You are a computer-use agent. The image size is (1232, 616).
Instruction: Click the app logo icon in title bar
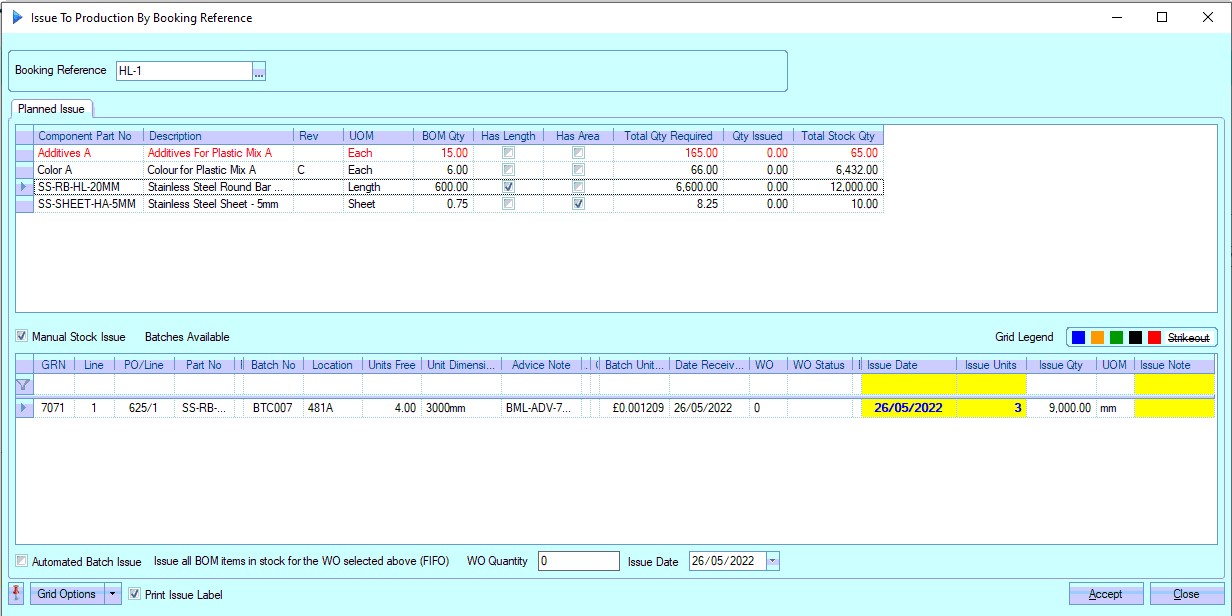(x=17, y=17)
